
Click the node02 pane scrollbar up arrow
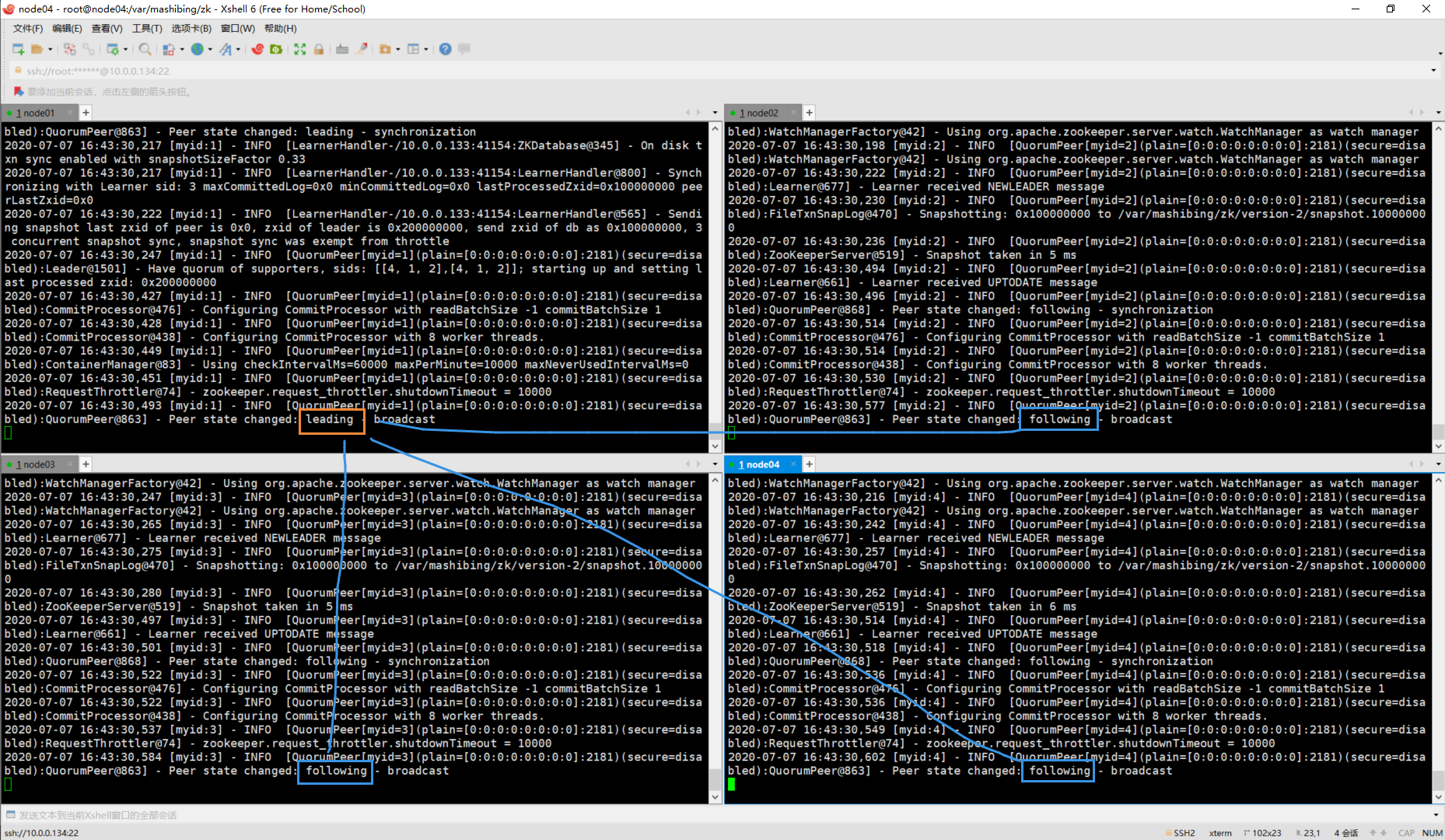coord(1438,128)
